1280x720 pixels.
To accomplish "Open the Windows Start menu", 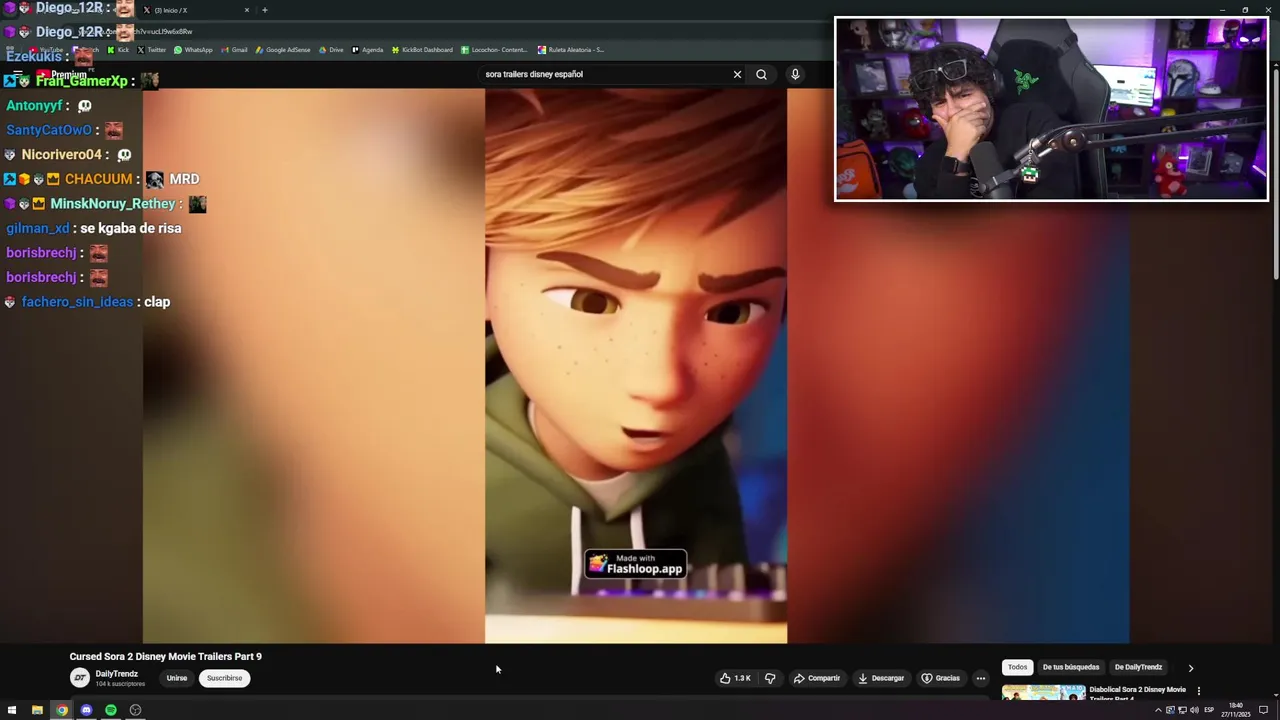I will click(12, 710).
